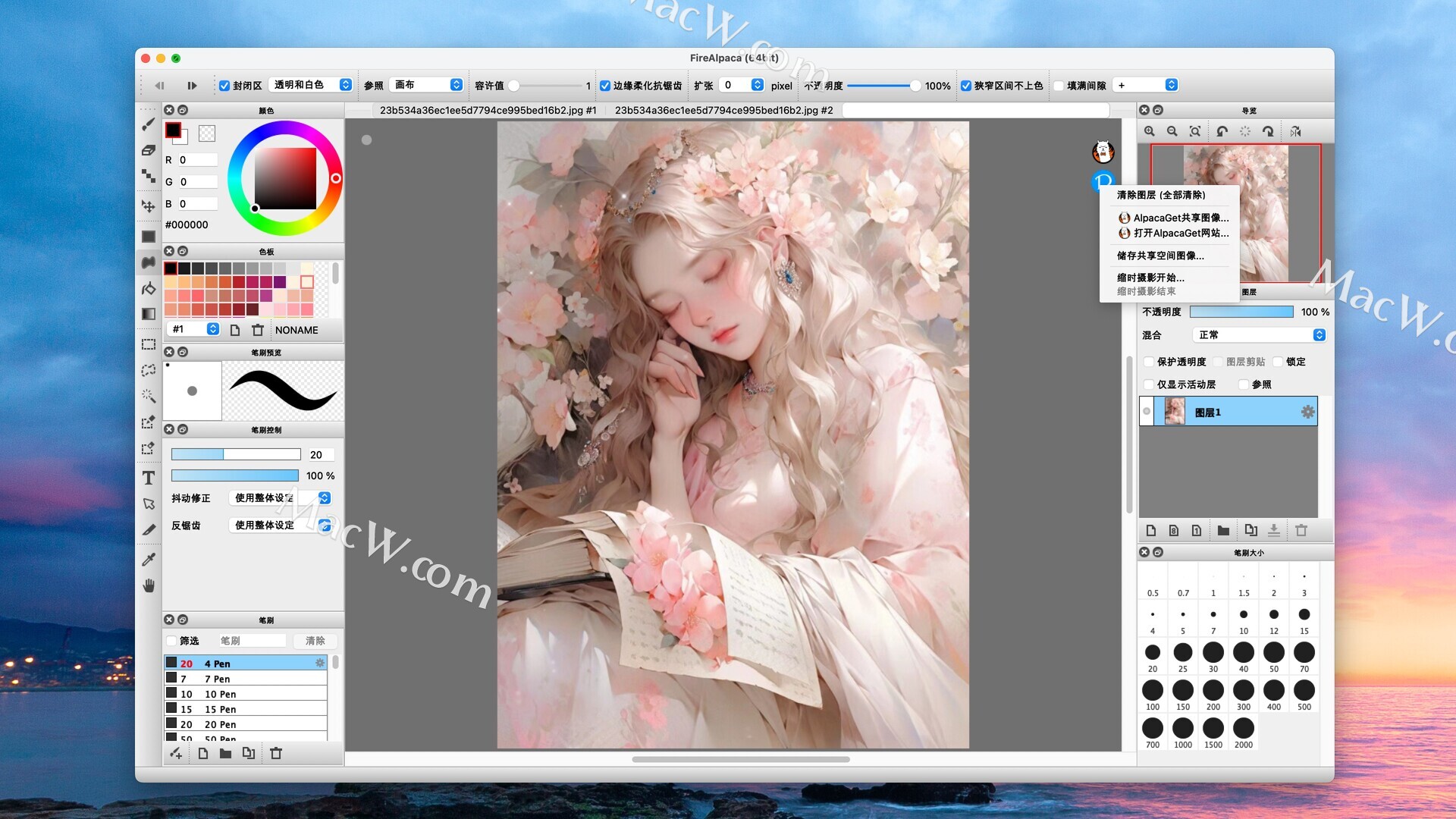
Task: Click layer 不透明度 slider bar
Action: 1241,312
